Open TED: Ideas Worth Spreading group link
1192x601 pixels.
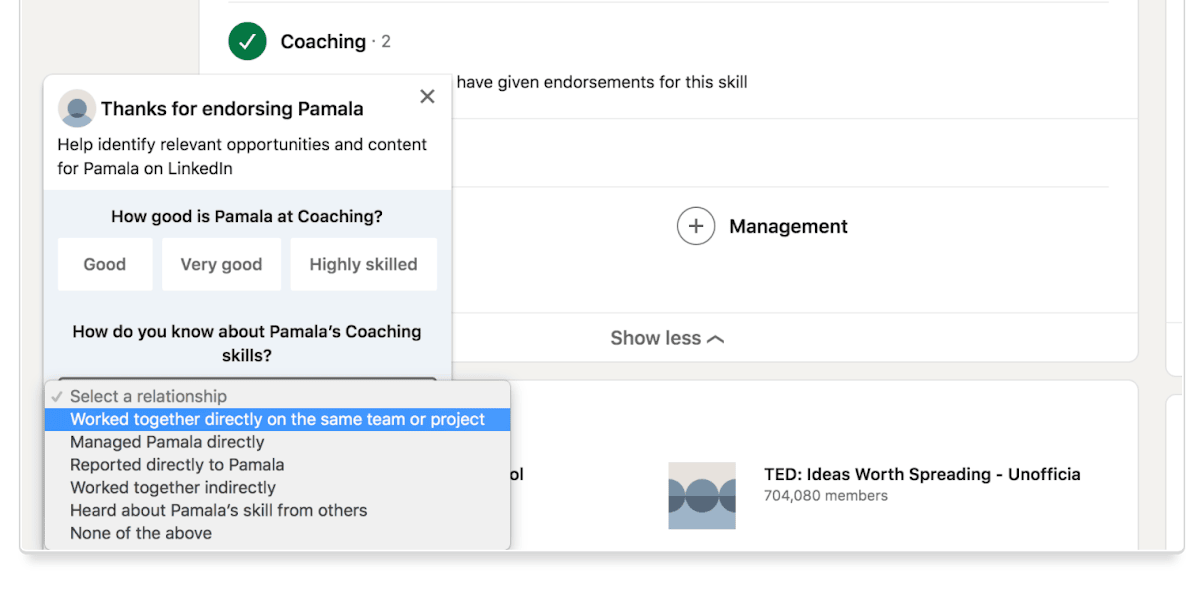tap(921, 474)
